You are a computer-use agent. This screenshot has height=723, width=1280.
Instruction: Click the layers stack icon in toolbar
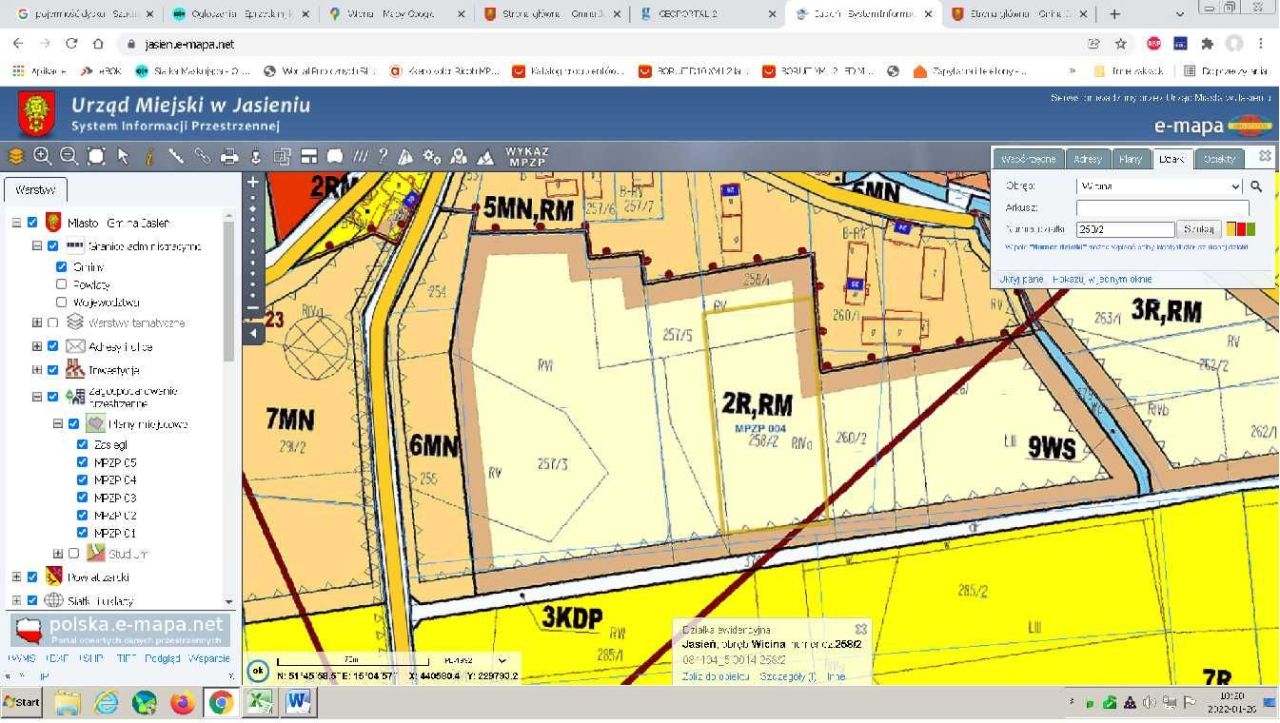tap(15, 156)
